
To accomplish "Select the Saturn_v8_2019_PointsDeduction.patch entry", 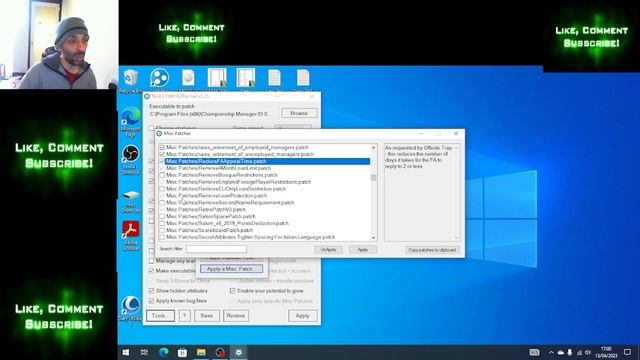I will (x=227, y=223).
